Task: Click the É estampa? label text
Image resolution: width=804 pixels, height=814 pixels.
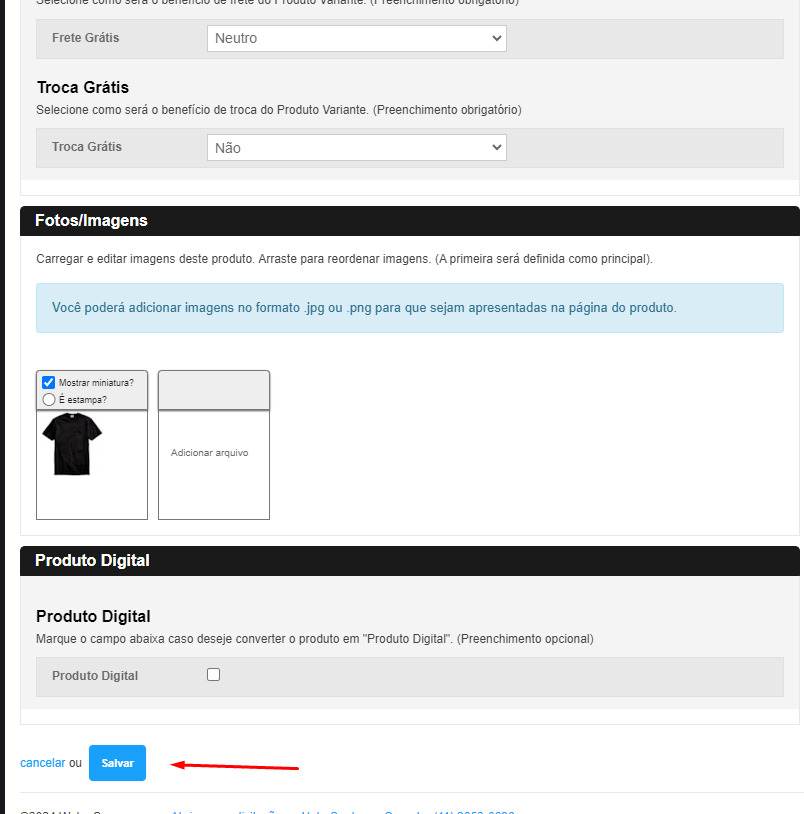Action: 83,400
